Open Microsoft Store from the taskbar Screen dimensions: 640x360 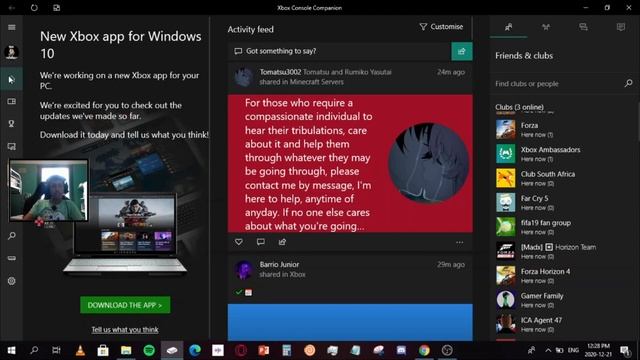tap(103, 350)
